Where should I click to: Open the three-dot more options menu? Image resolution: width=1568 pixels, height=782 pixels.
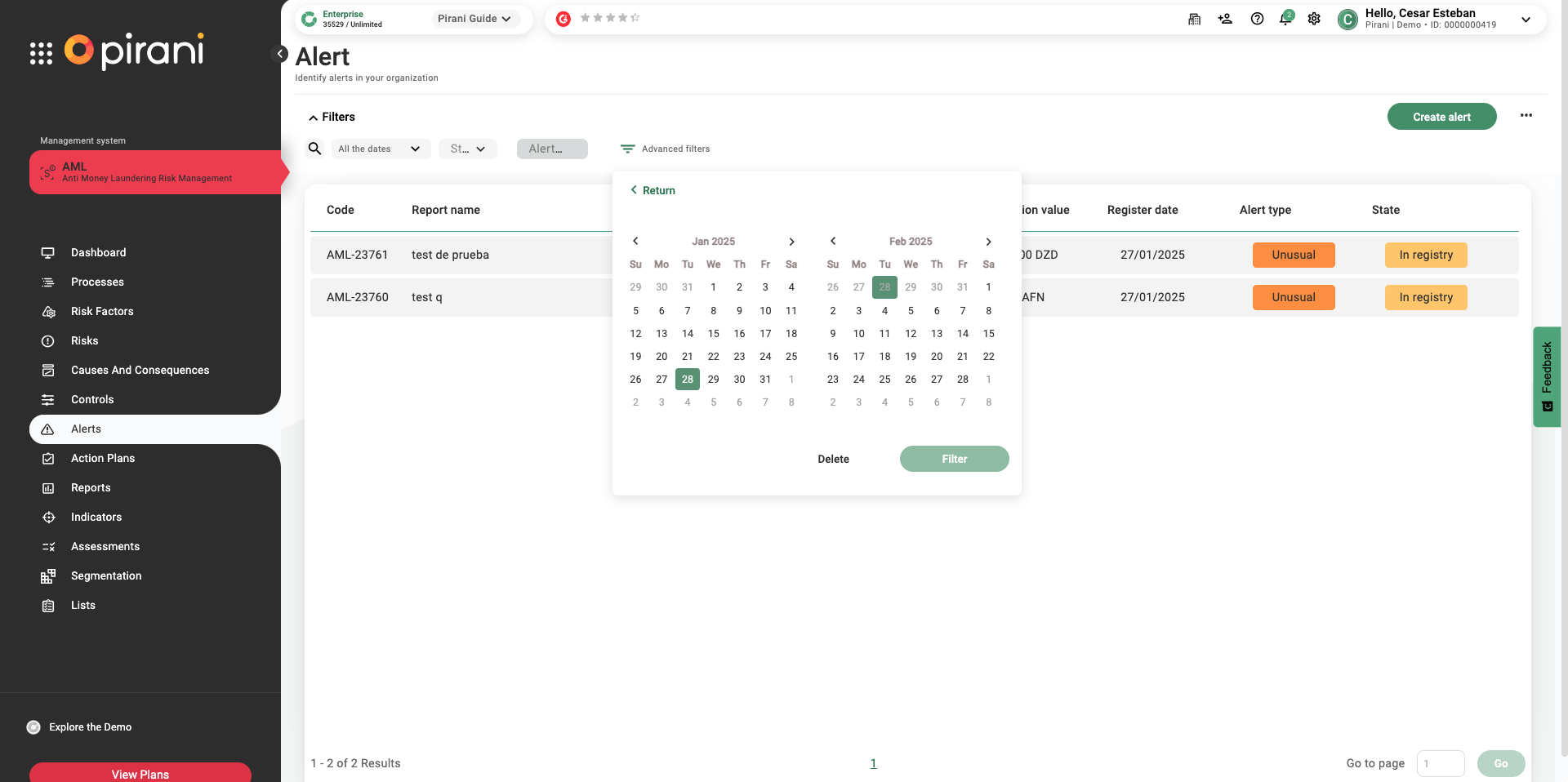[x=1526, y=116]
